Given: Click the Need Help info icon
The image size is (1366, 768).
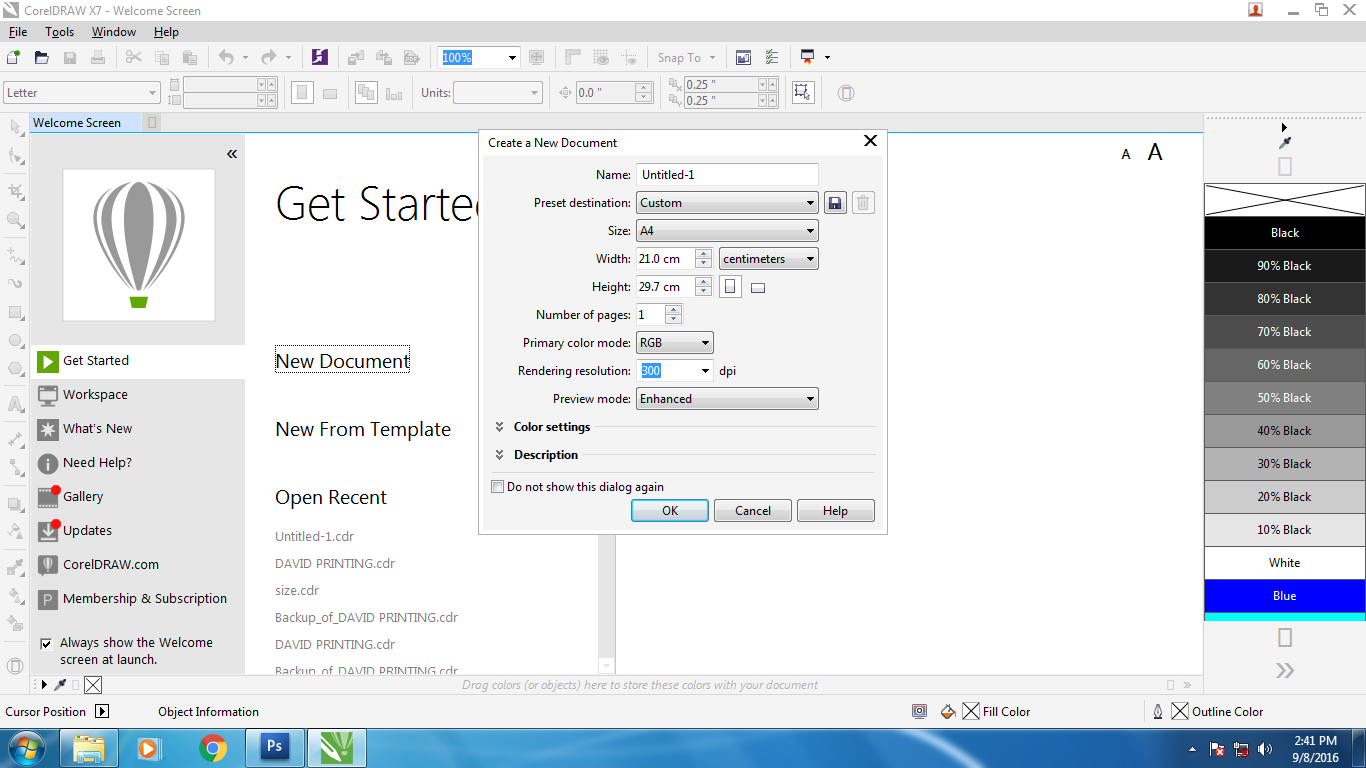Looking at the screenshot, I should tap(48, 463).
